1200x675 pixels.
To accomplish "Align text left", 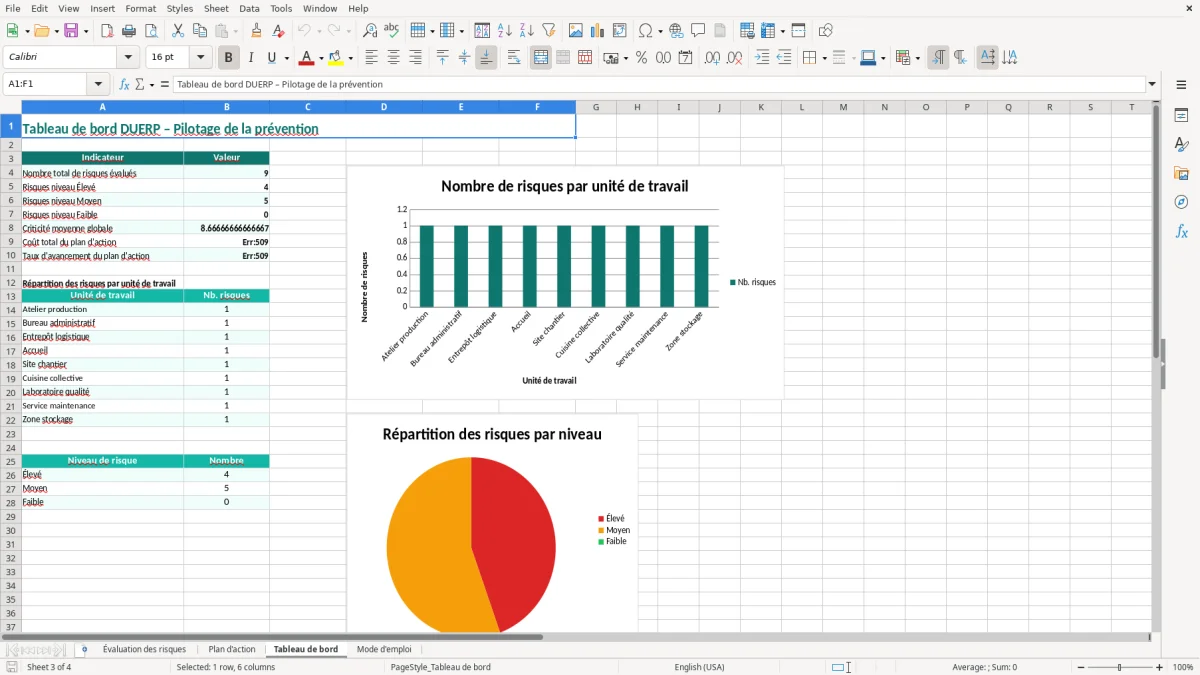I will coord(371,58).
